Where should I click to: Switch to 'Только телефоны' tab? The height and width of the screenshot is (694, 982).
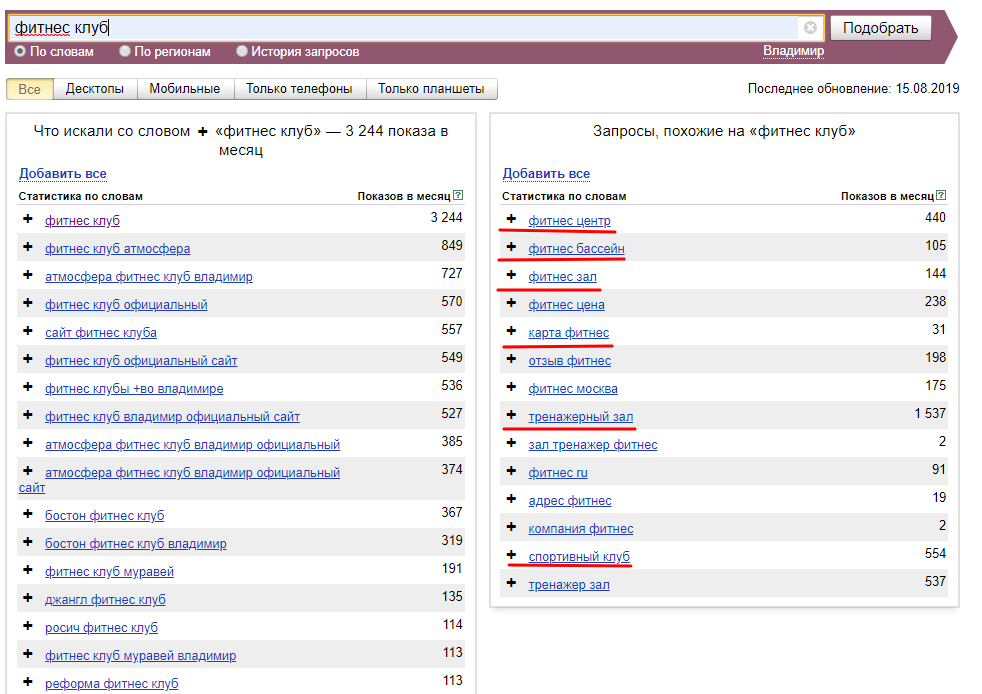(x=299, y=89)
